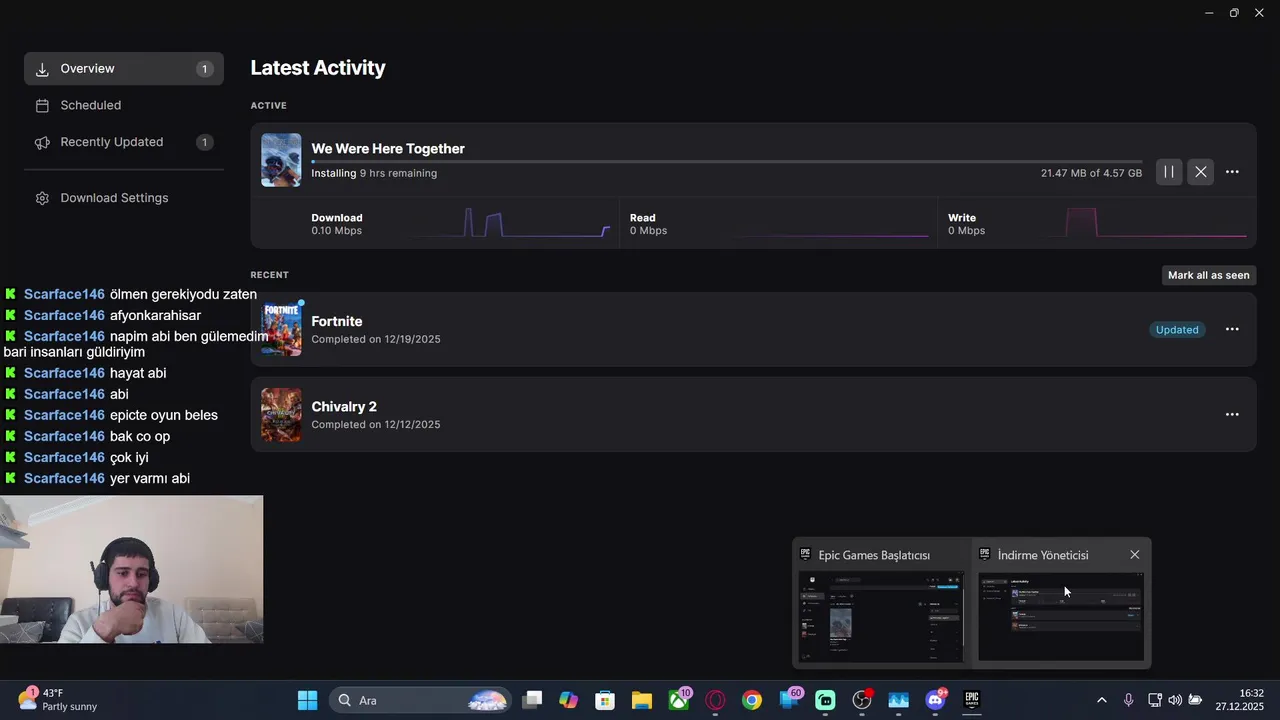Open the Xbox app from the taskbar
The width and height of the screenshot is (1280, 720).
click(x=679, y=700)
